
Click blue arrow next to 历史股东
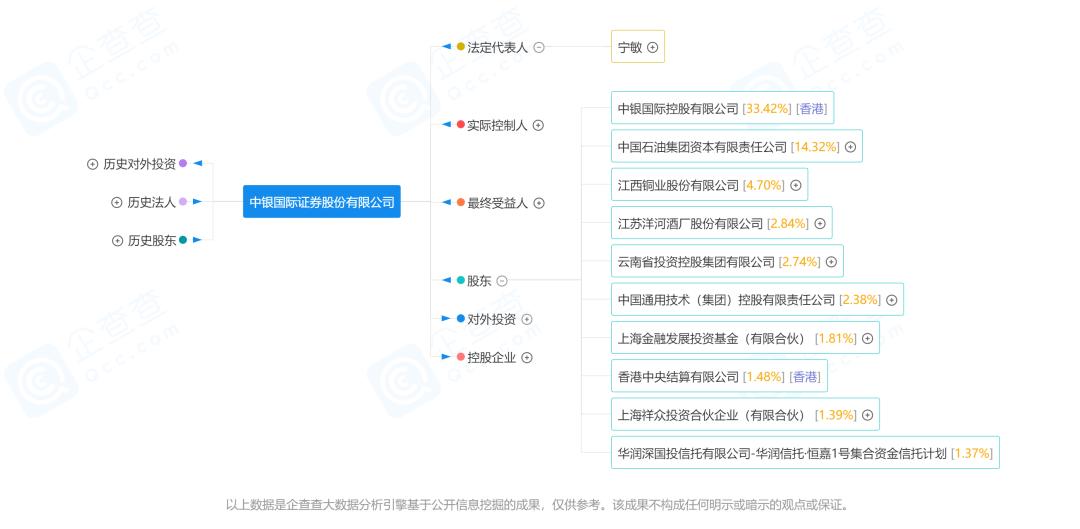click(198, 240)
